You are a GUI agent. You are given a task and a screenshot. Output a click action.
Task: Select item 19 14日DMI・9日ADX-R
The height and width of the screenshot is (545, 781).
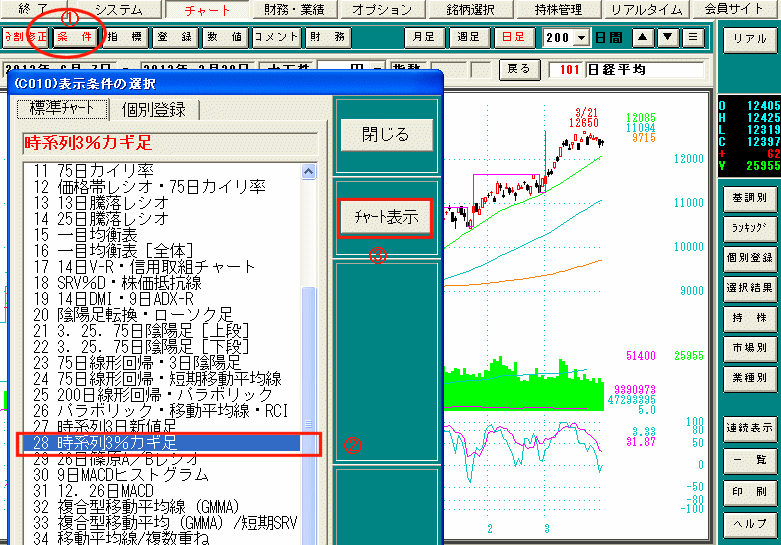pos(162,299)
